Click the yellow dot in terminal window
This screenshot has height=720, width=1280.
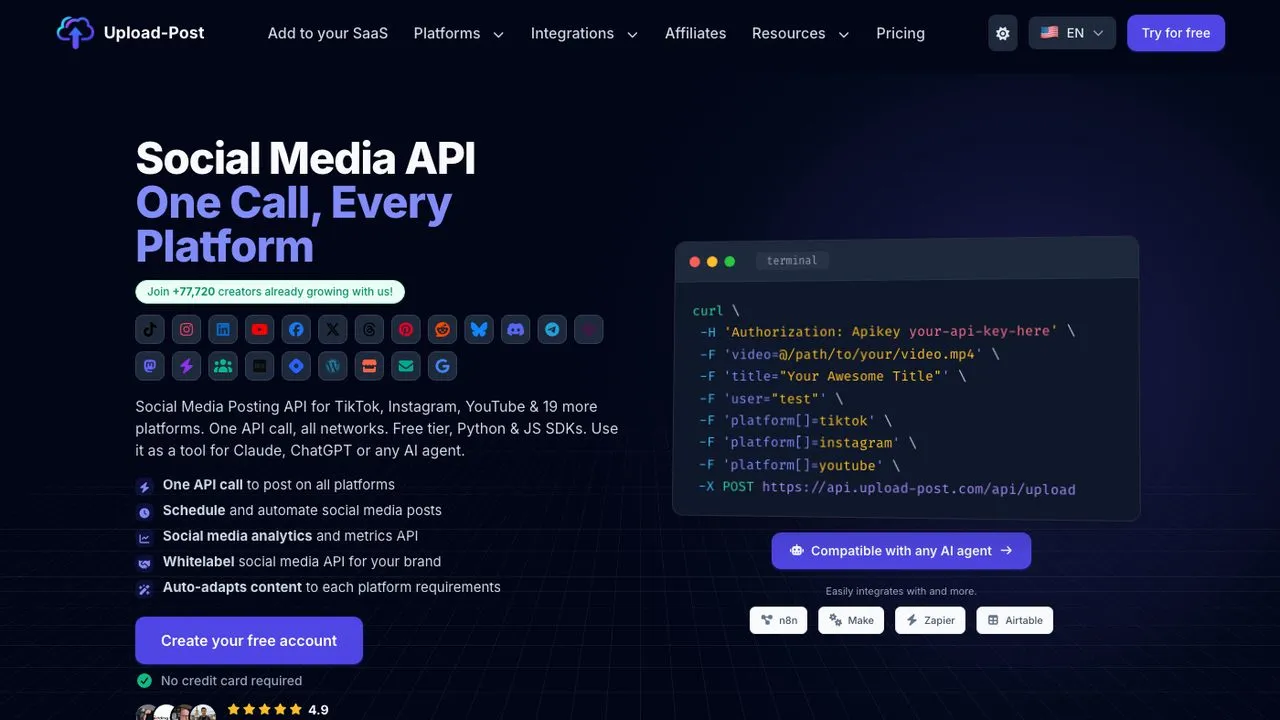pos(712,261)
